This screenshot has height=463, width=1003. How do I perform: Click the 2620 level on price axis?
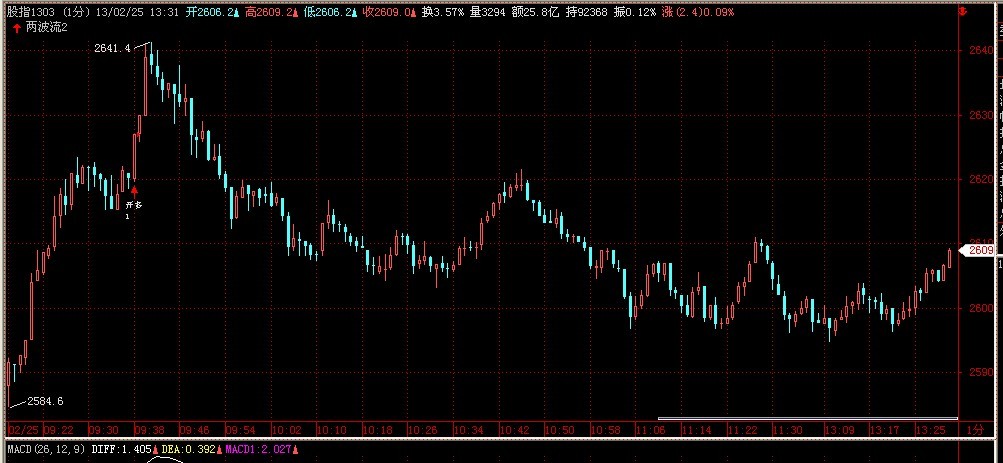tap(979, 179)
